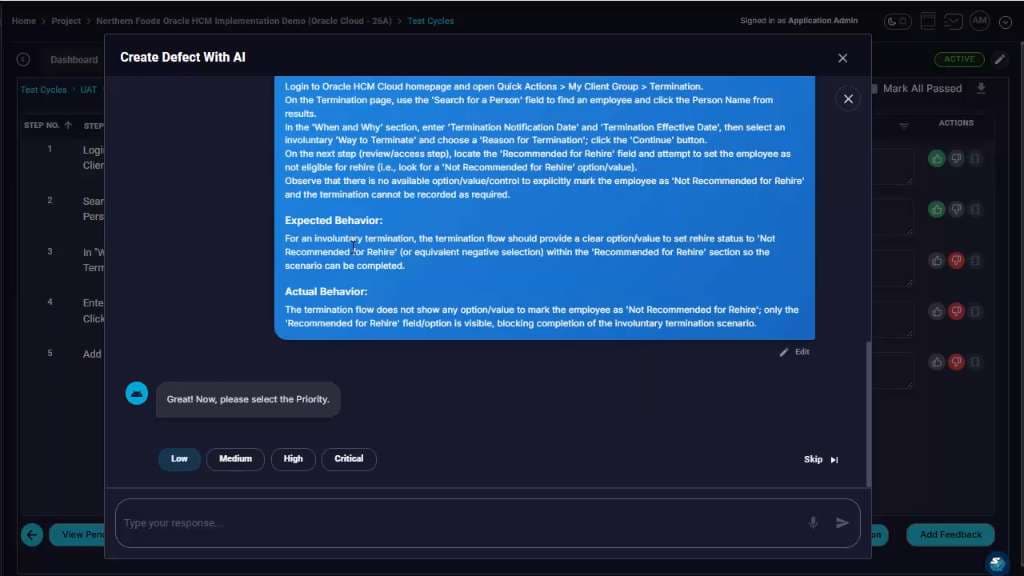This screenshot has width=1024, height=576.
Task: Click the third action icon for step 1
Action: pos(975,158)
